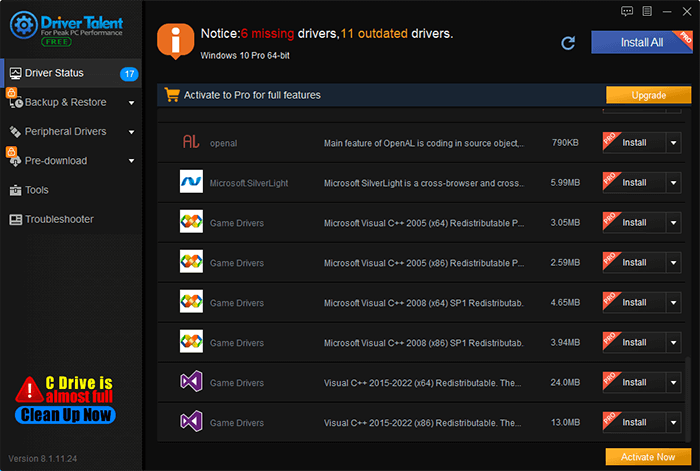Open install options dropdown for Microsoft SilverLight
The image size is (700, 471).
click(x=673, y=183)
